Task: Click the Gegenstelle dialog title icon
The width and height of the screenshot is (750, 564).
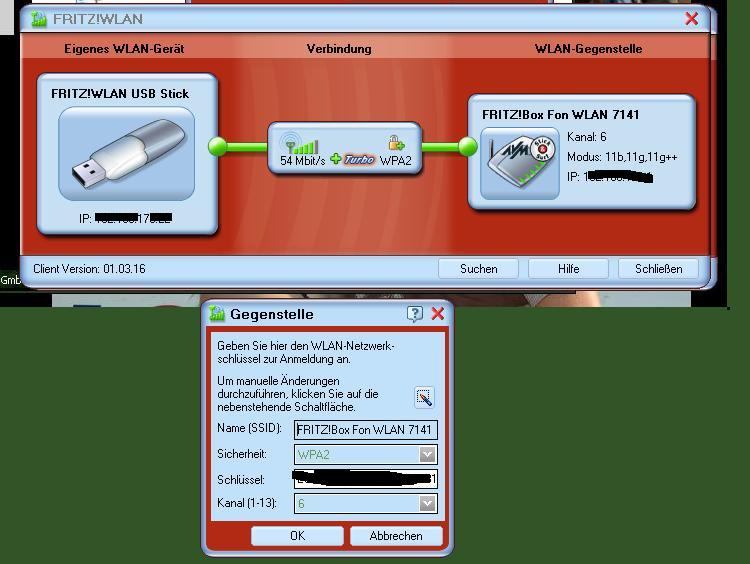Action: tap(217, 313)
